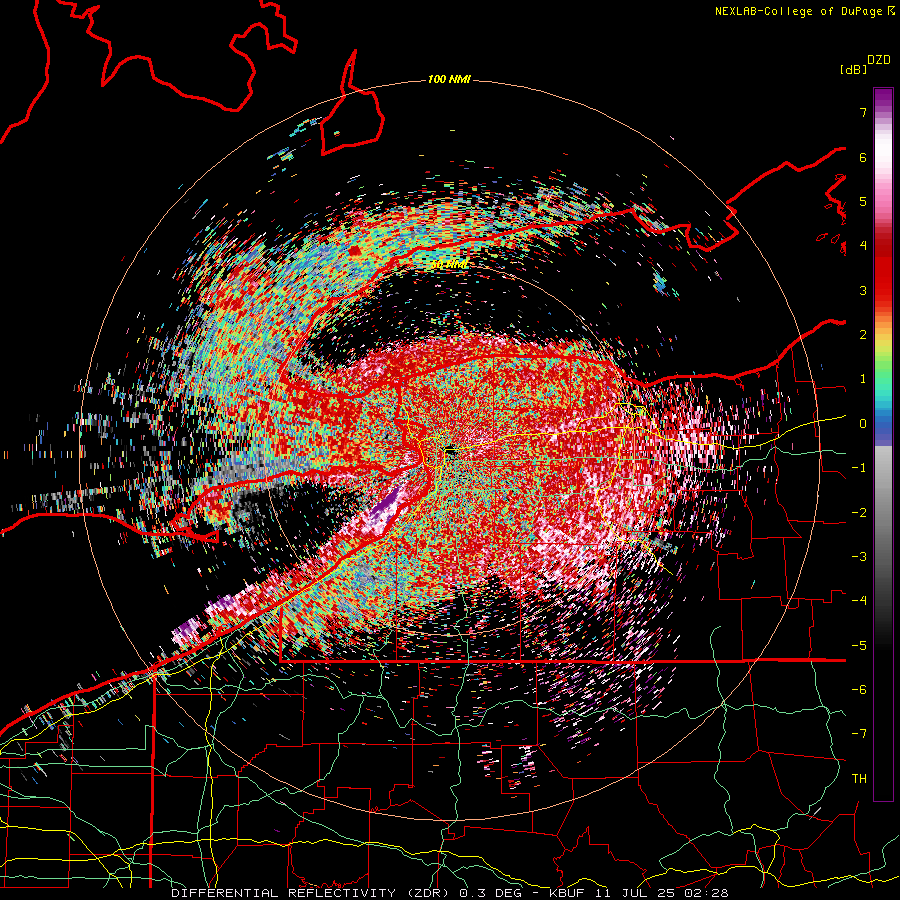The height and width of the screenshot is (900, 900).
Task: Click the 5 value on the color scale
Action: tap(863, 201)
